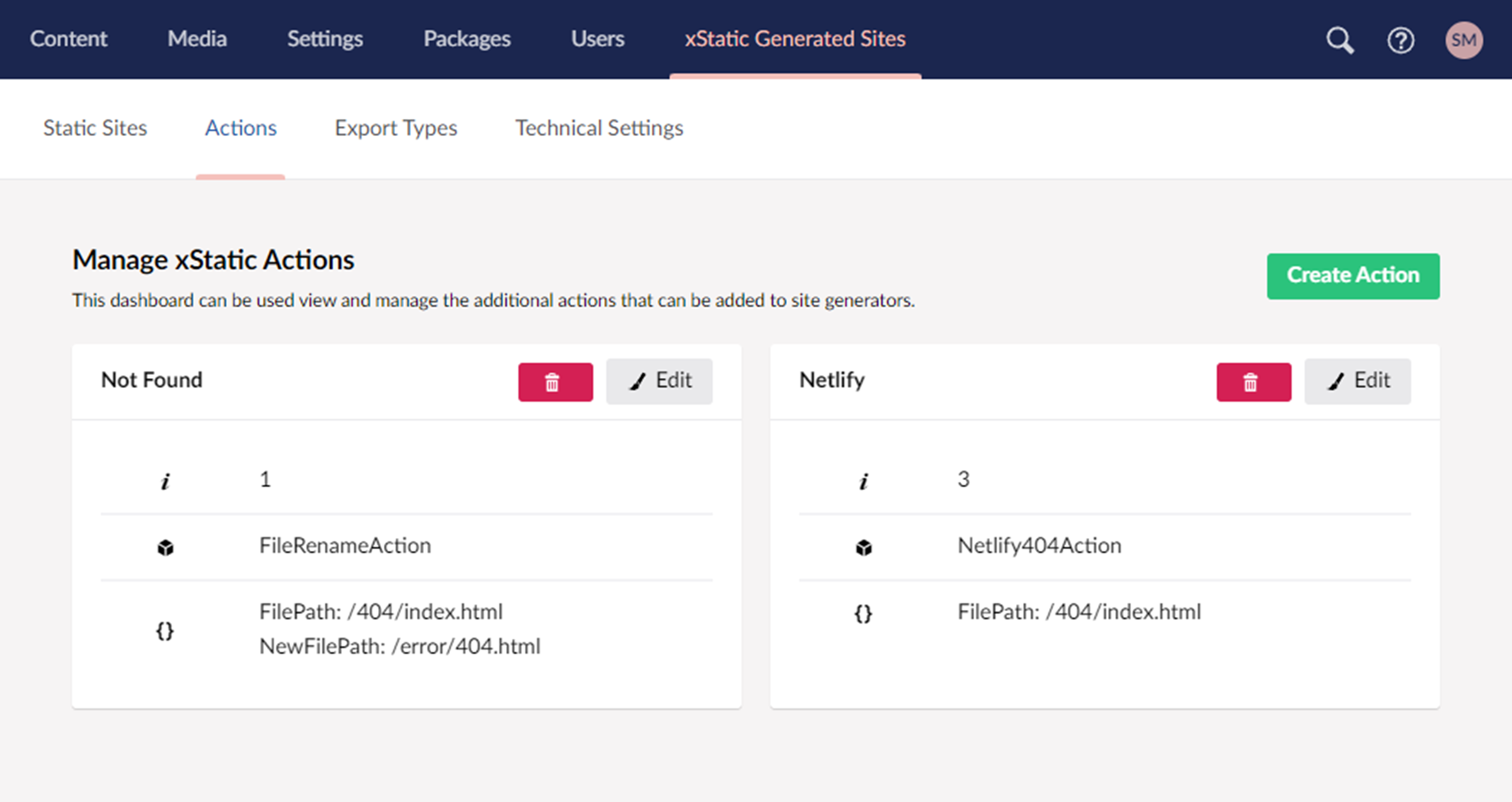Open the help question mark icon

(x=1400, y=40)
